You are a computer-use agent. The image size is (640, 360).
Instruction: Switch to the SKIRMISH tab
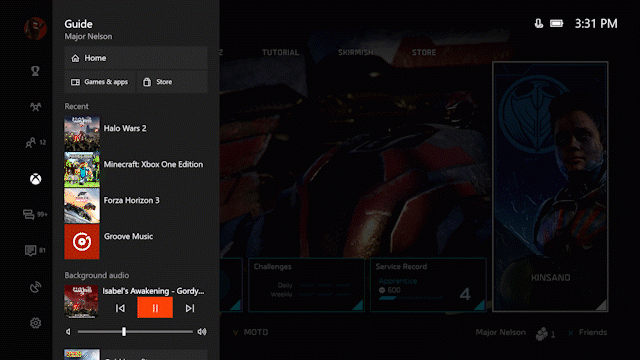click(x=356, y=52)
